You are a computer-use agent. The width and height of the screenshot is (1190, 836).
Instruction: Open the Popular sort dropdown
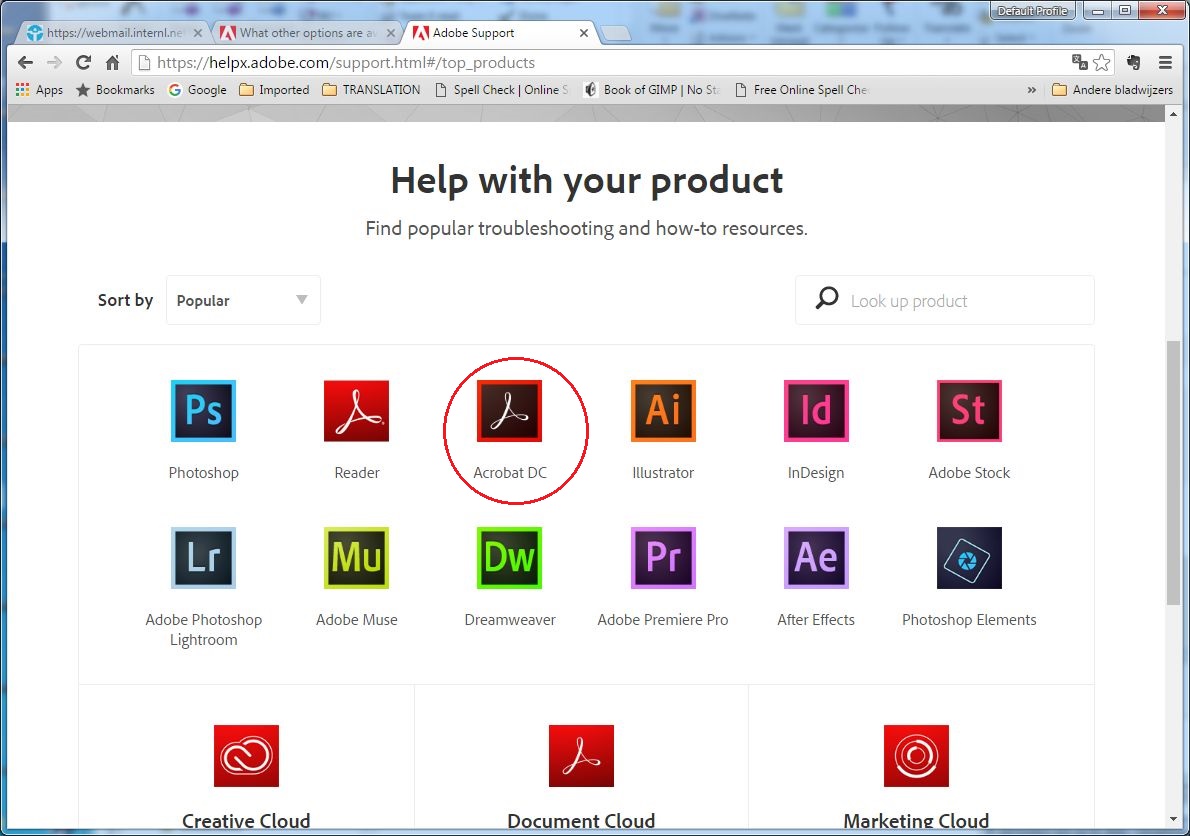242,300
